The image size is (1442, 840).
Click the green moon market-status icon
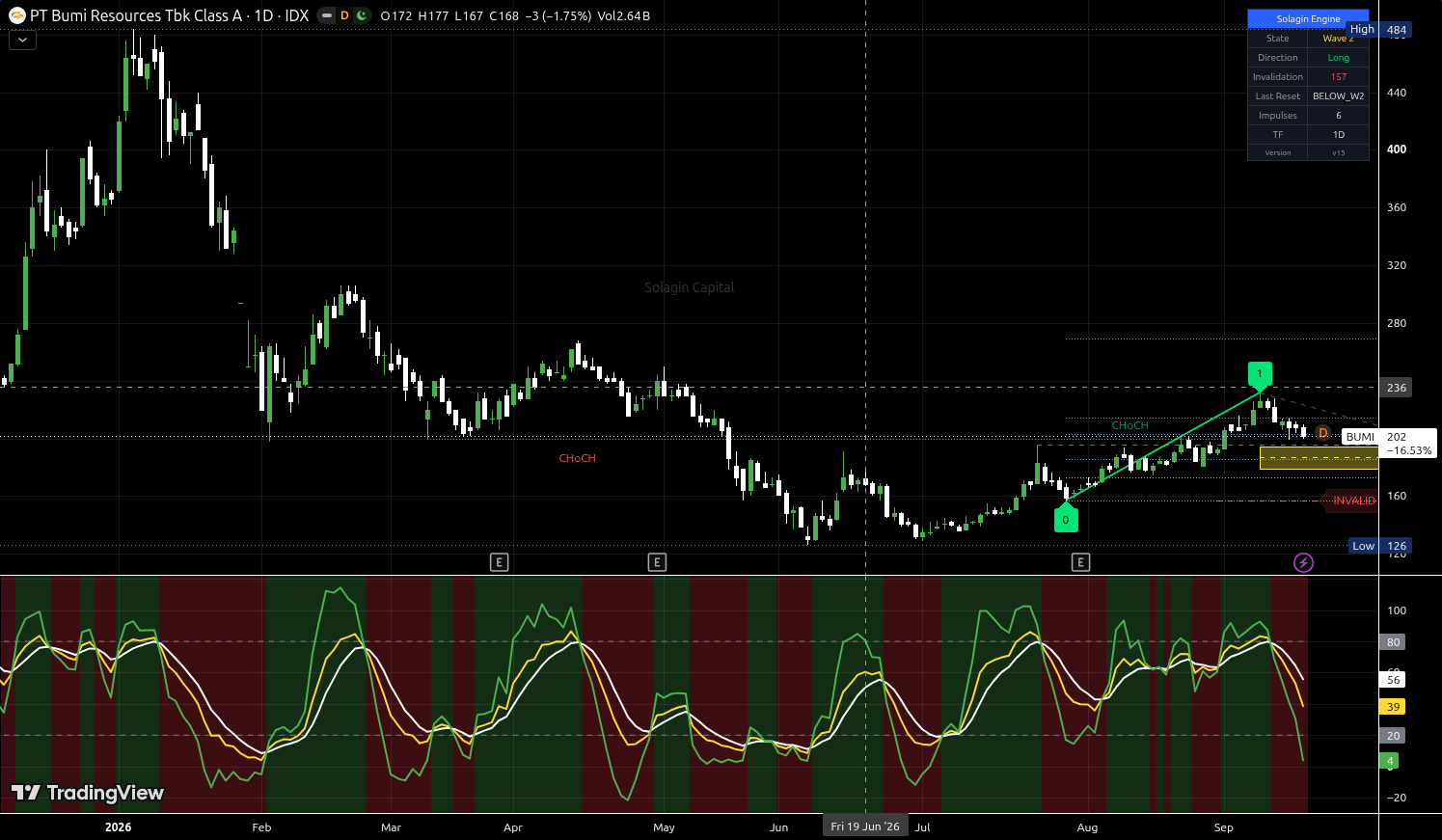(362, 15)
